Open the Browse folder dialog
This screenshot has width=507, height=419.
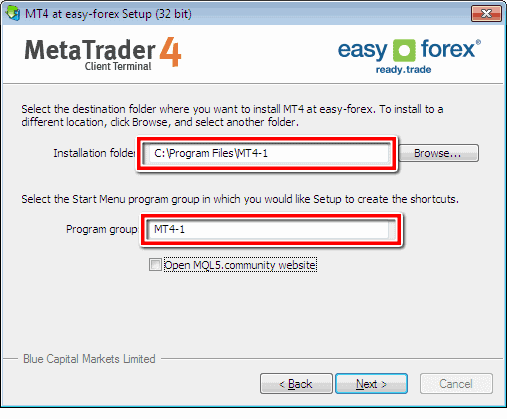(x=438, y=153)
